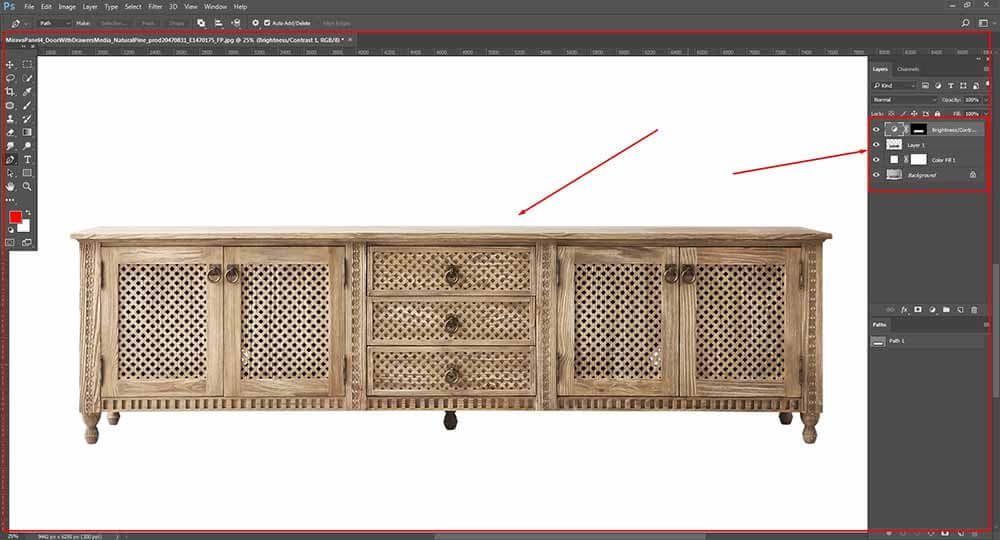Open the Path mode dropdown
The height and width of the screenshot is (540, 1000).
click(54, 23)
